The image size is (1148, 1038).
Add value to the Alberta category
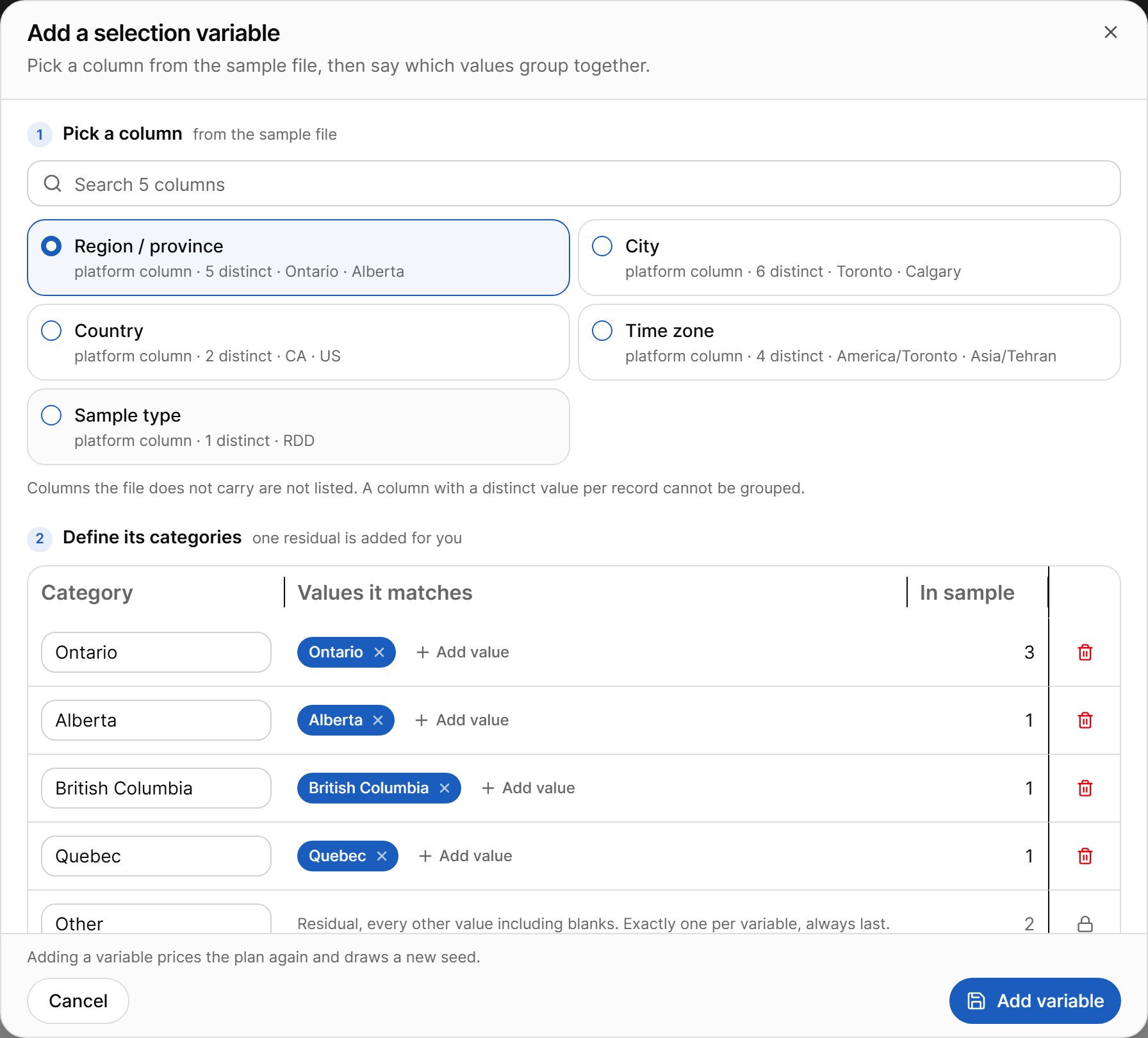(462, 720)
